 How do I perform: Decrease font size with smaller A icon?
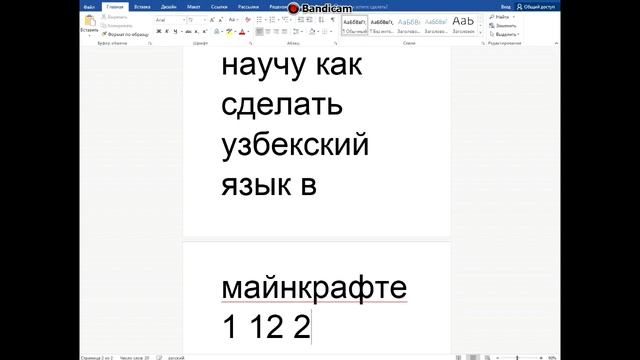[x=221, y=20]
